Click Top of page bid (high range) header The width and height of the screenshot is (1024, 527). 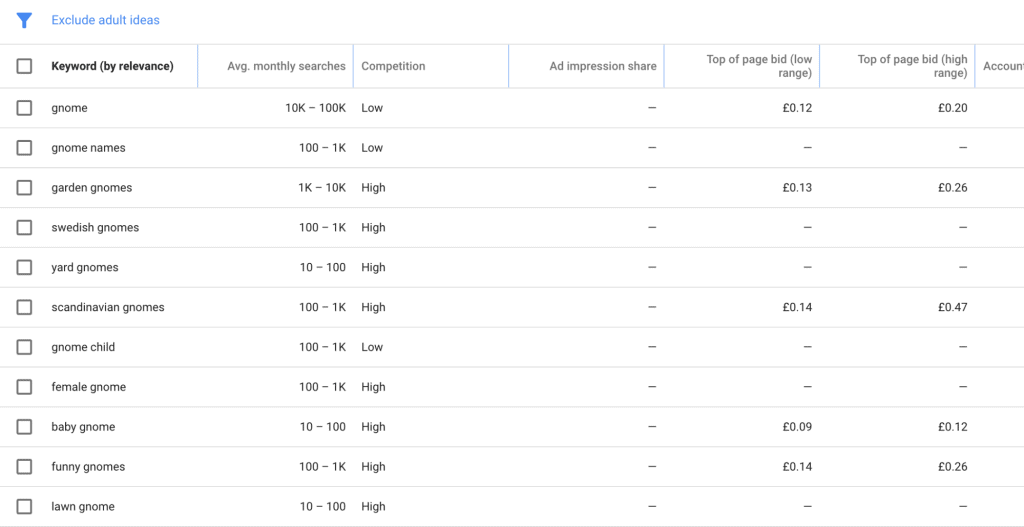912,66
